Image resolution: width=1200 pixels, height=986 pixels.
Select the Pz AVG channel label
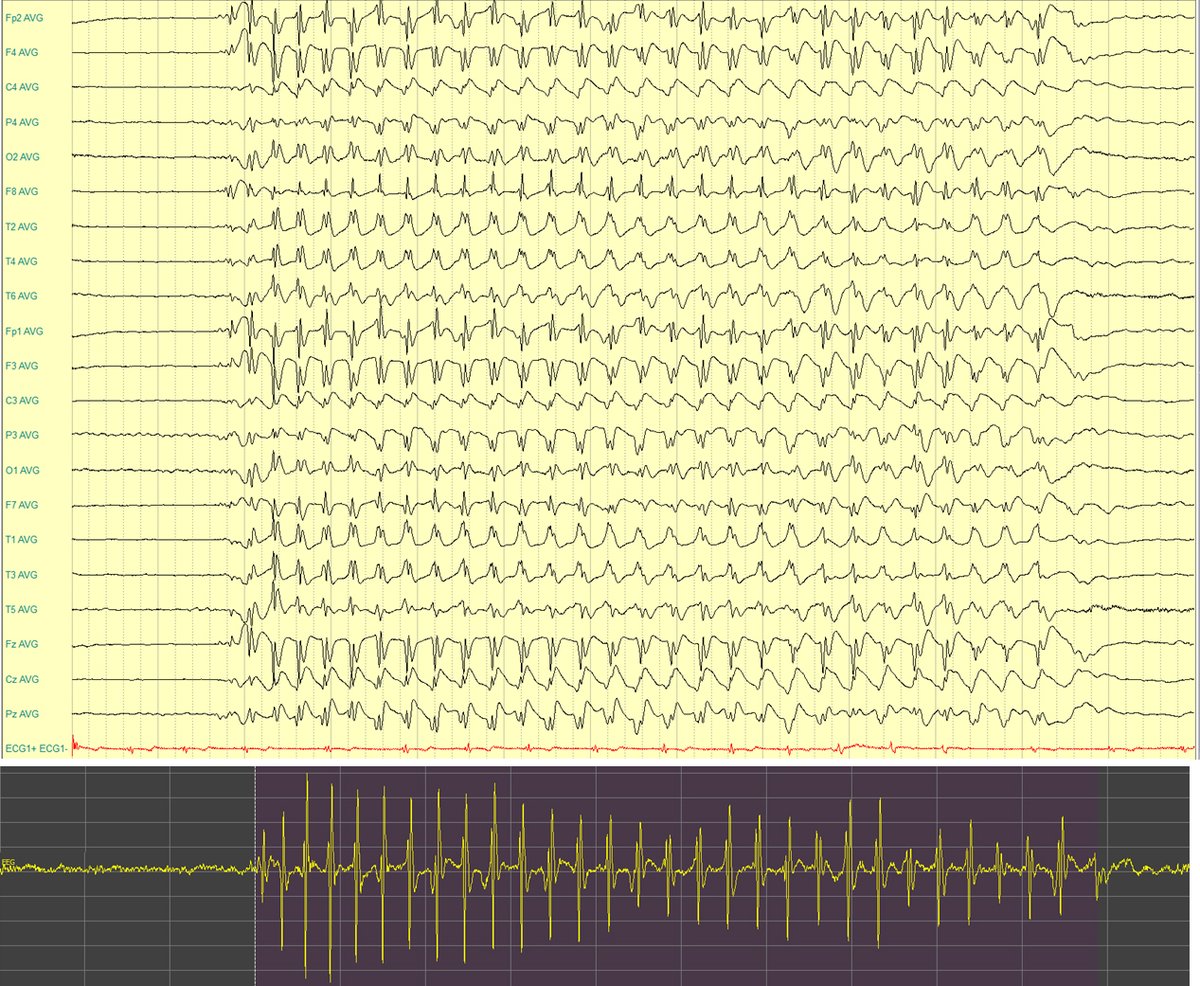click(22, 713)
